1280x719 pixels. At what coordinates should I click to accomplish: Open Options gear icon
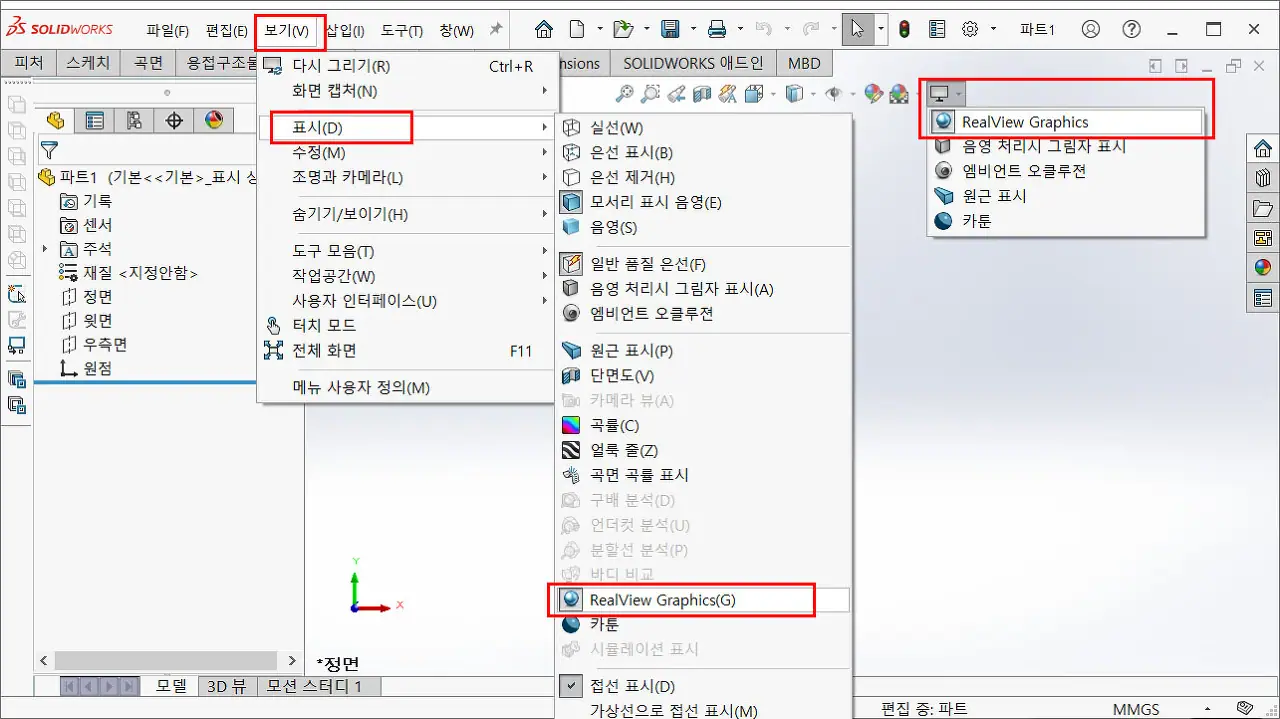point(969,29)
